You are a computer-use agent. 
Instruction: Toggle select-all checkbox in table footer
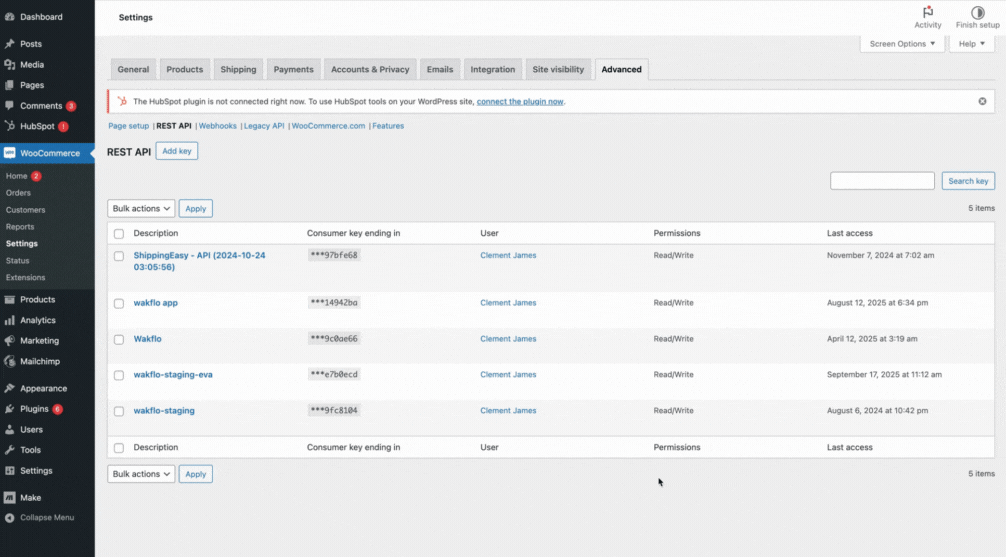click(x=119, y=448)
